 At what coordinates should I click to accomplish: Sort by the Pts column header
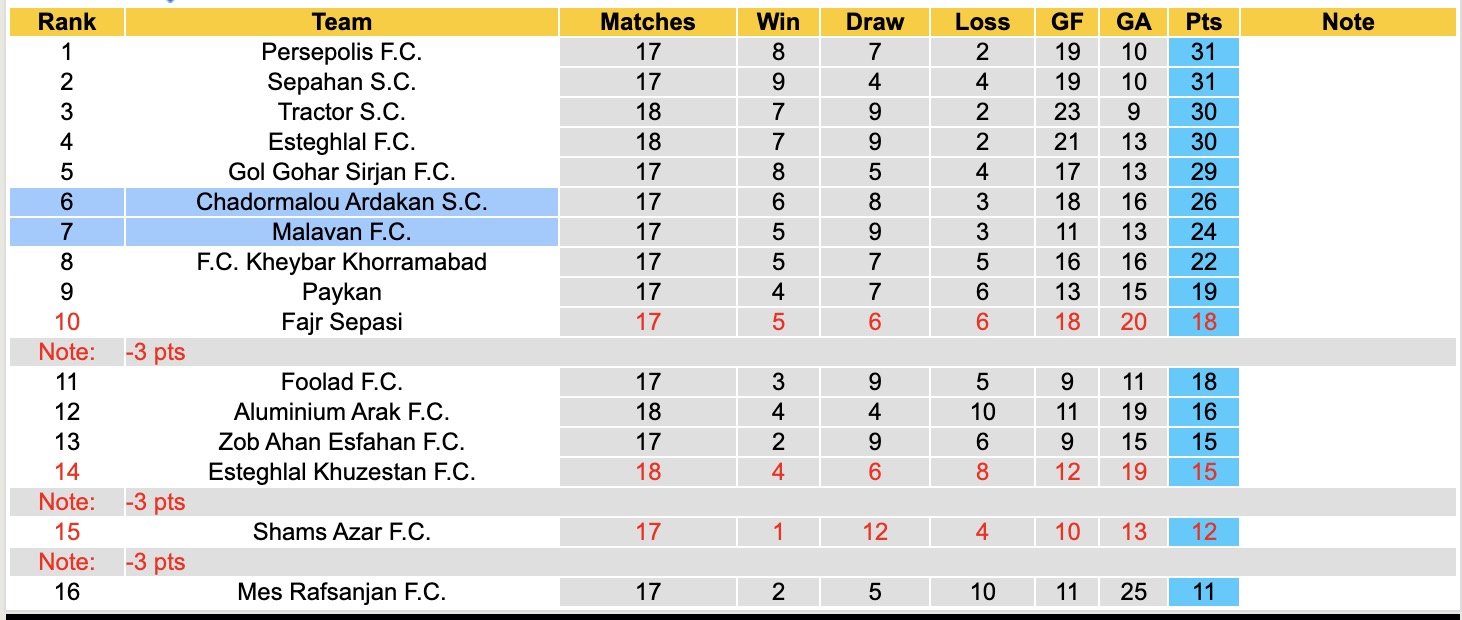(x=1203, y=22)
